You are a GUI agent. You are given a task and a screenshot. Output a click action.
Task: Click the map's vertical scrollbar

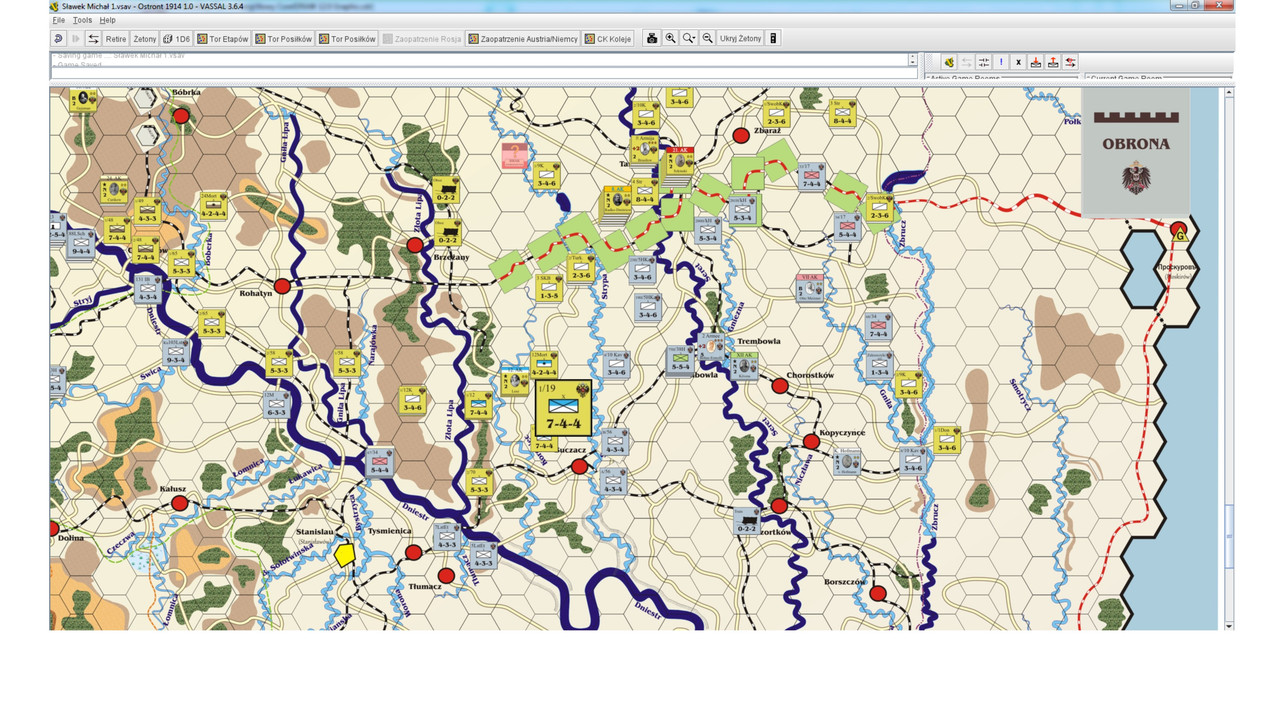(1229, 357)
